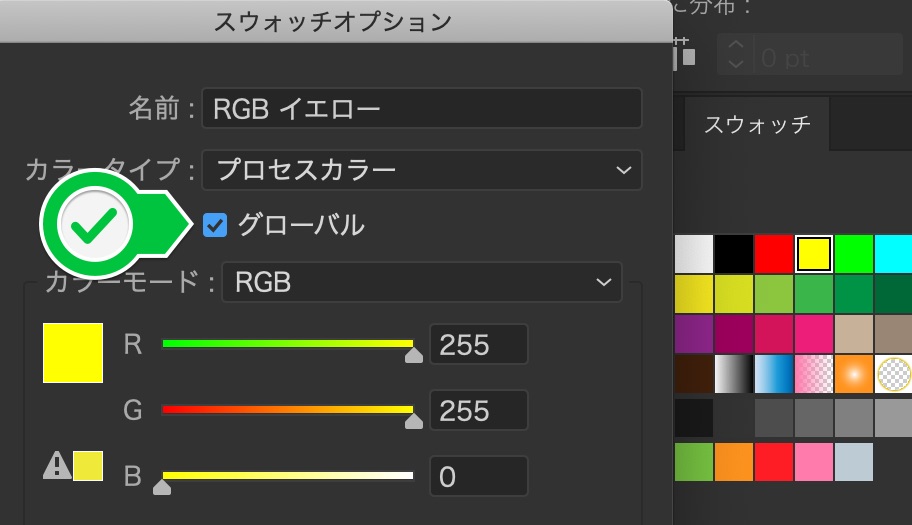The width and height of the screenshot is (912, 525).
Task: Select the pink transparent pattern swatch
Action: pyautogui.click(x=814, y=374)
